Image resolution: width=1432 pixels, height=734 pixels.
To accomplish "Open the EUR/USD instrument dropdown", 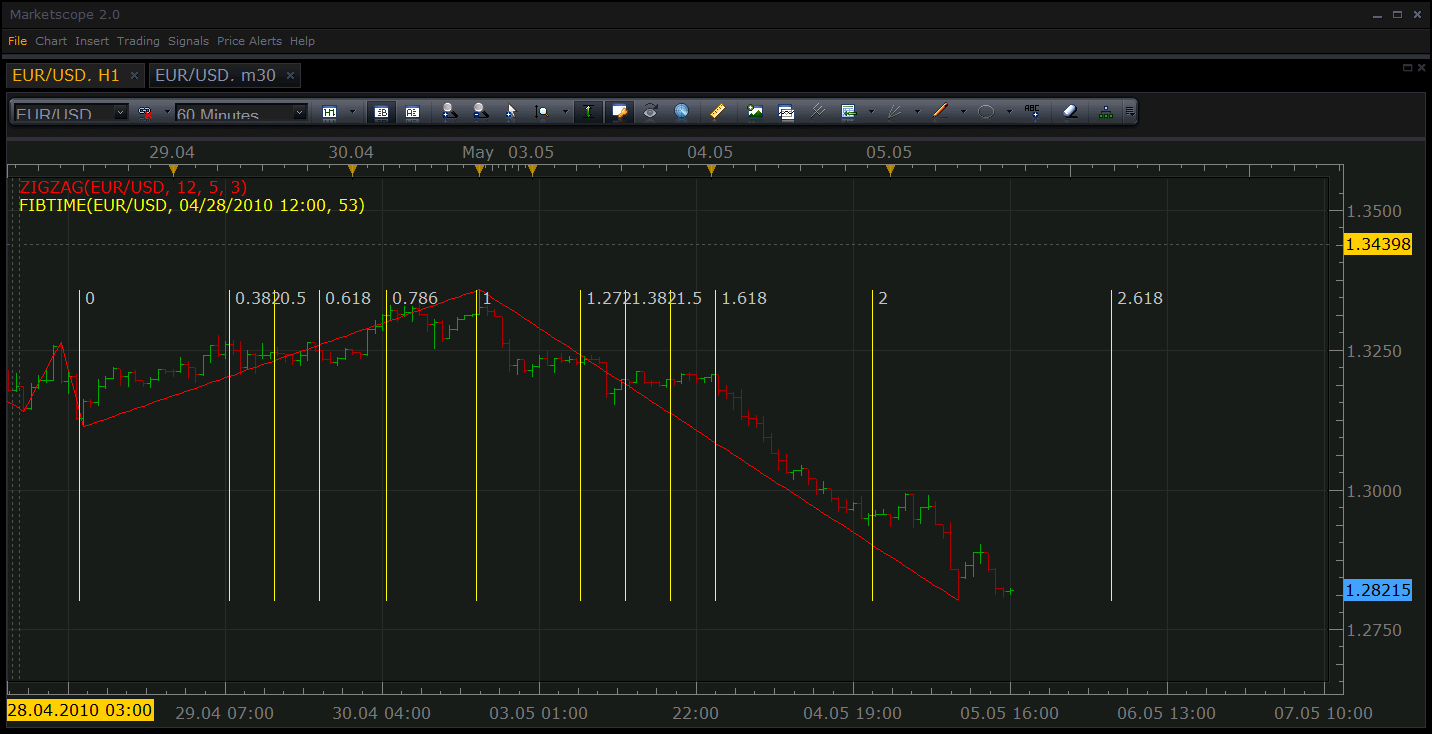I will coord(120,113).
